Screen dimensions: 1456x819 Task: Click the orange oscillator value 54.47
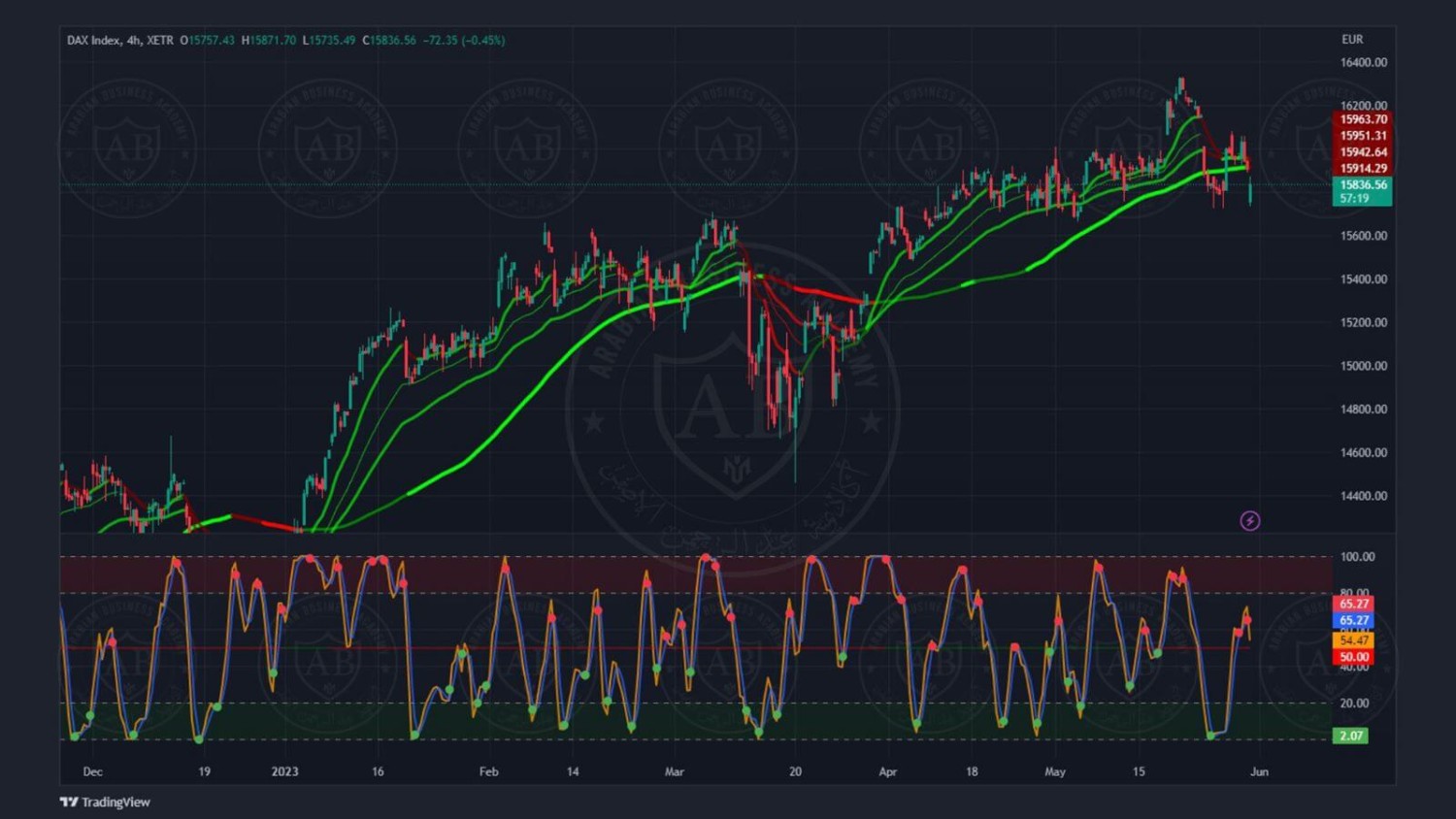[1353, 640]
